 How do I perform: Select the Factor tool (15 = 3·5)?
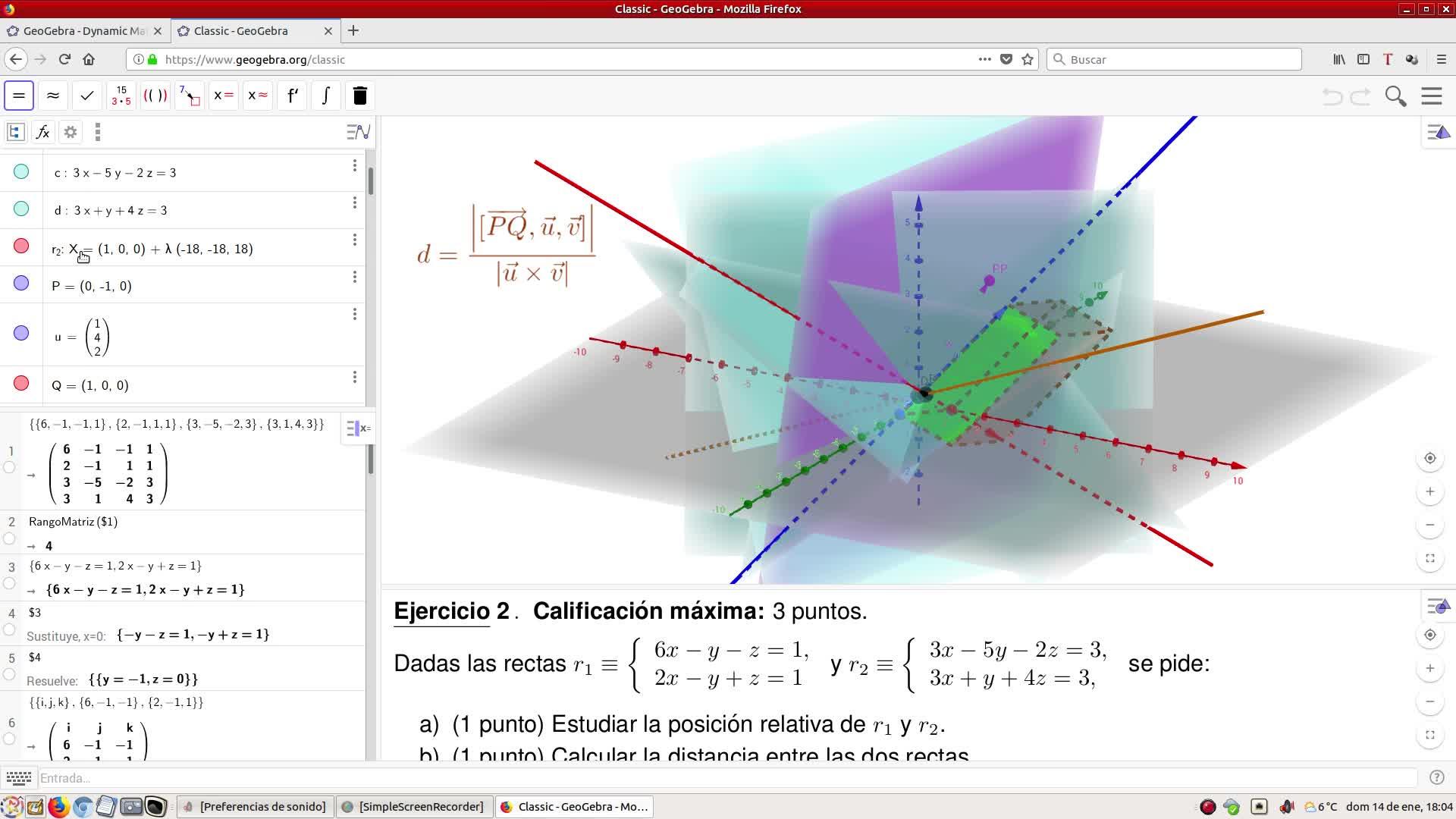(x=121, y=96)
